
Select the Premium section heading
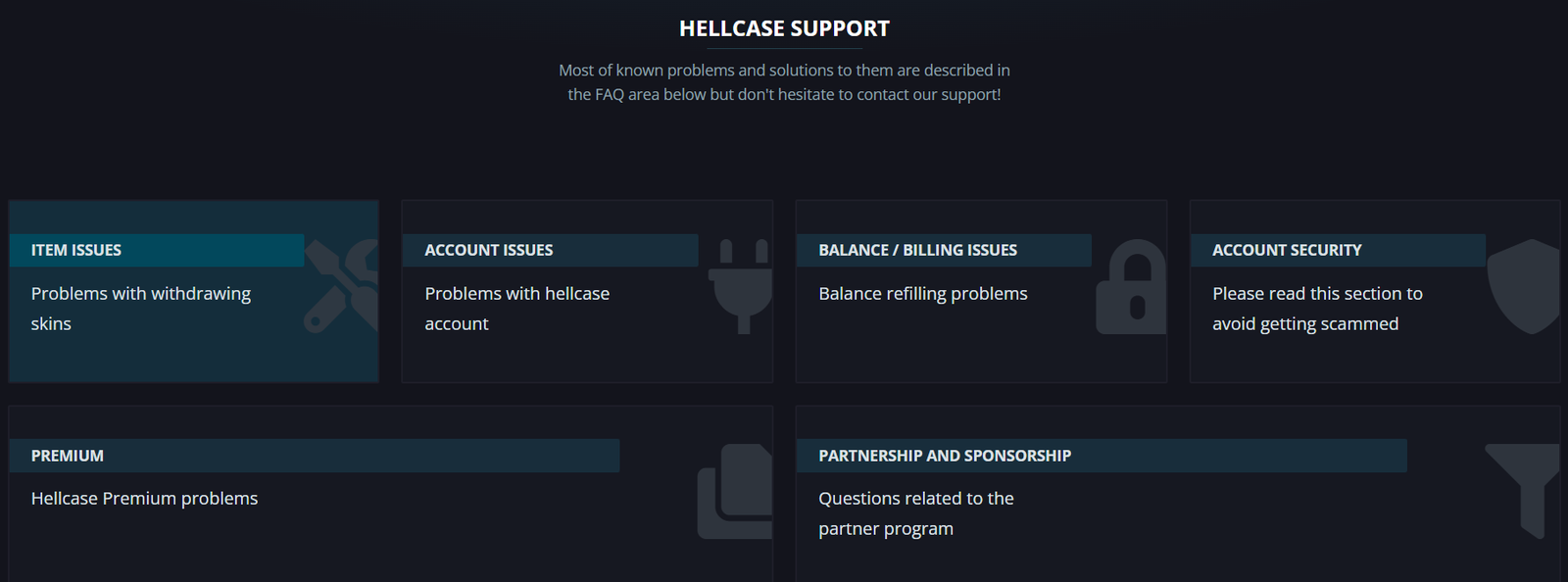[x=68, y=456]
